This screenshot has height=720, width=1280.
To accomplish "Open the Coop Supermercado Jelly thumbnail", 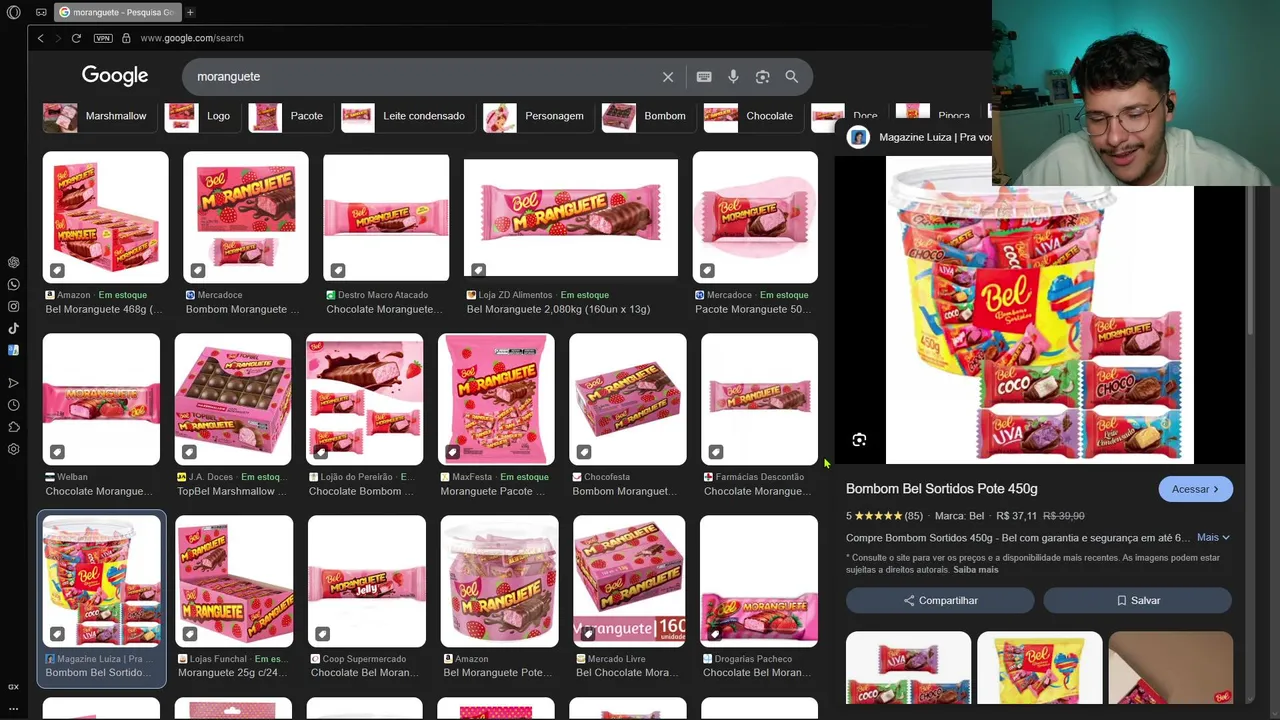I will coord(367,581).
